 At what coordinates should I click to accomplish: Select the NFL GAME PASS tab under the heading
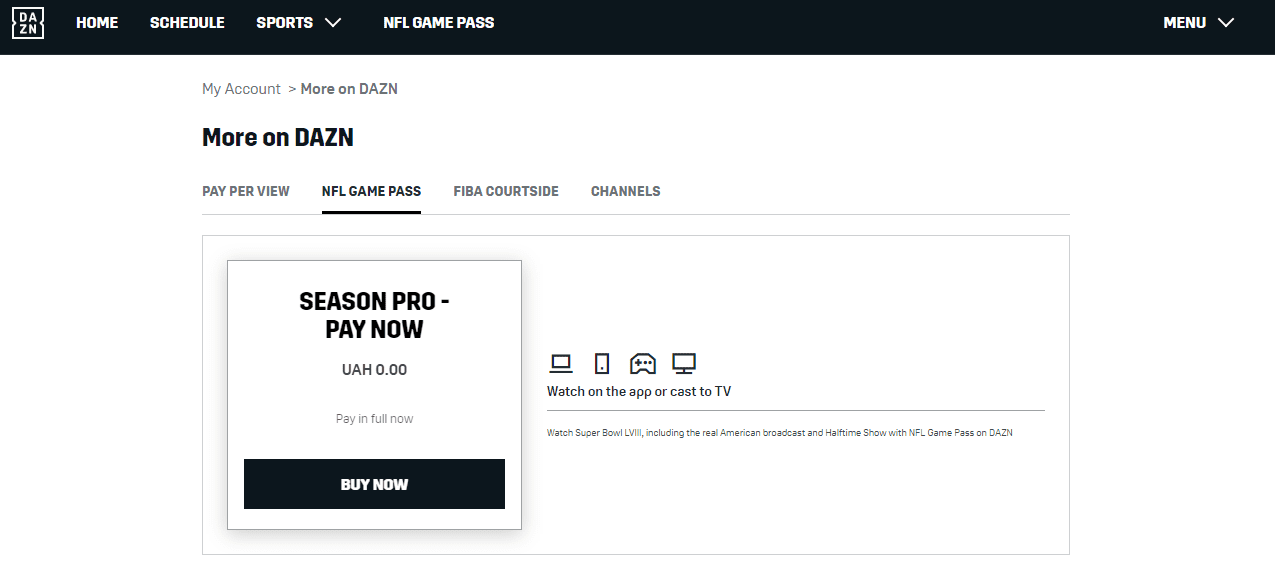pyautogui.click(x=371, y=191)
